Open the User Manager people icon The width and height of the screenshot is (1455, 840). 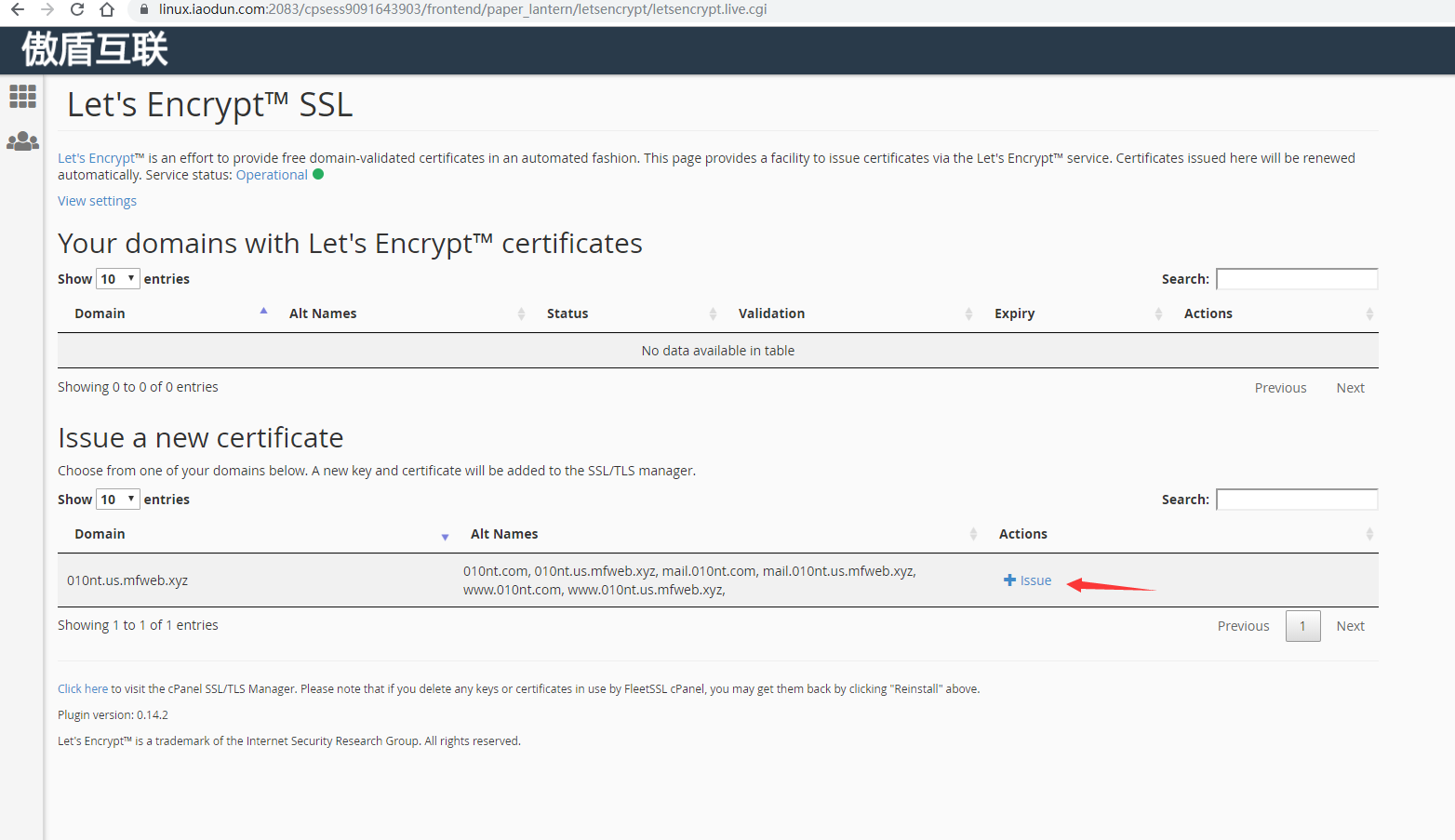[x=22, y=141]
